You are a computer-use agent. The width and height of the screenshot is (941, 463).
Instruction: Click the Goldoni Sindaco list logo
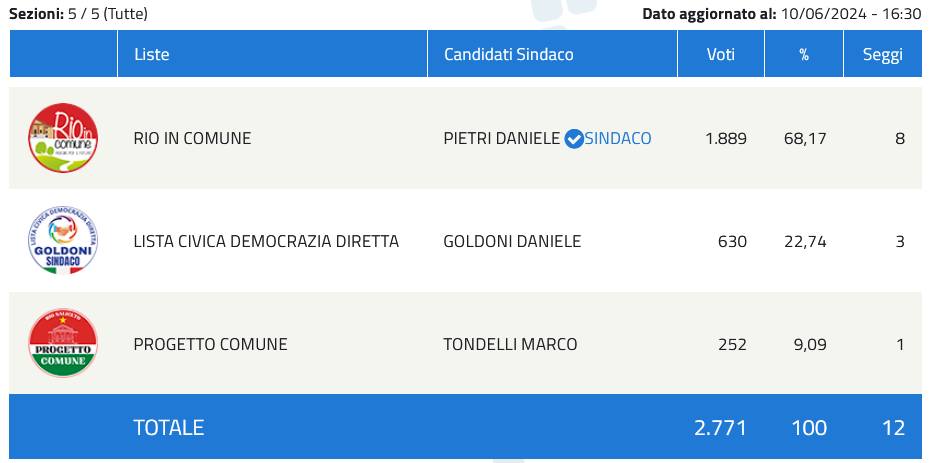point(63,241)
